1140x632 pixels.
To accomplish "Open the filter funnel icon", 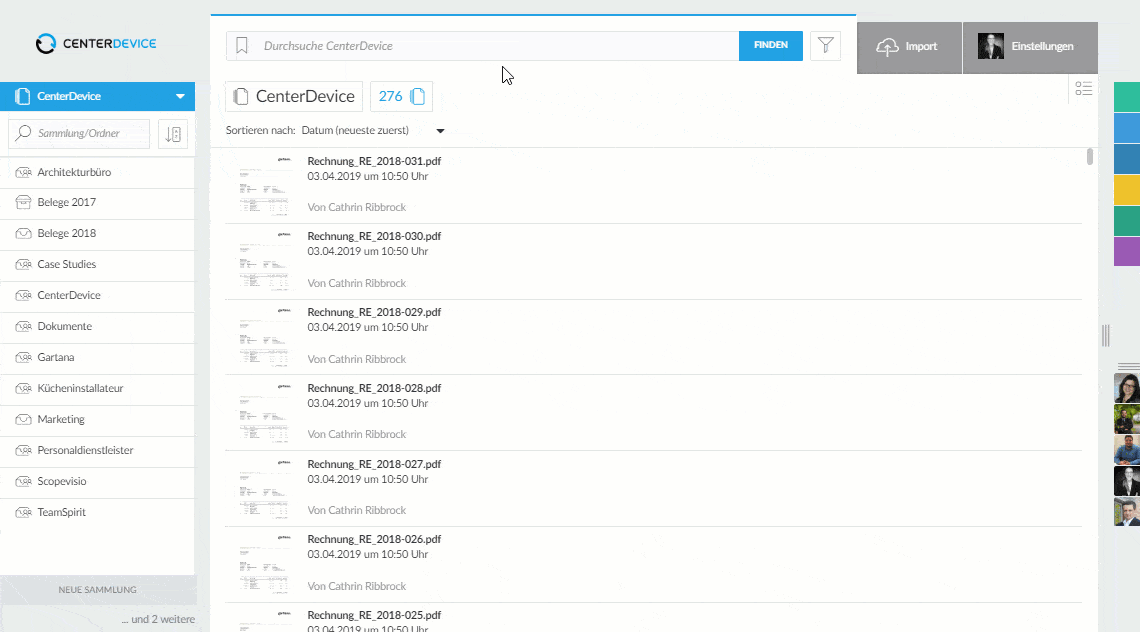I will [x=825, y=46].
